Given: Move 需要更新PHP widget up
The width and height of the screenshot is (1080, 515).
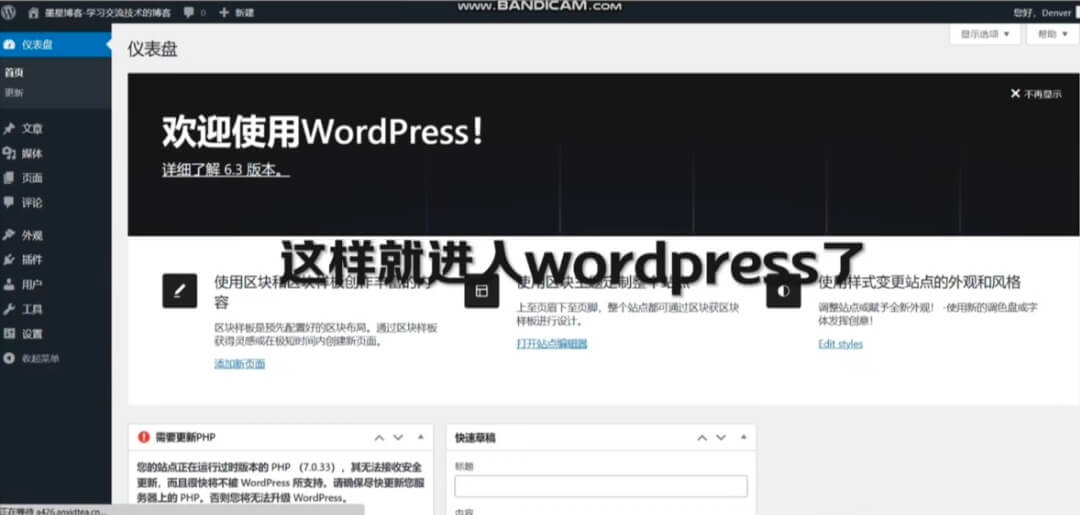Looking at the screenshot, I should tap(379, 438).
